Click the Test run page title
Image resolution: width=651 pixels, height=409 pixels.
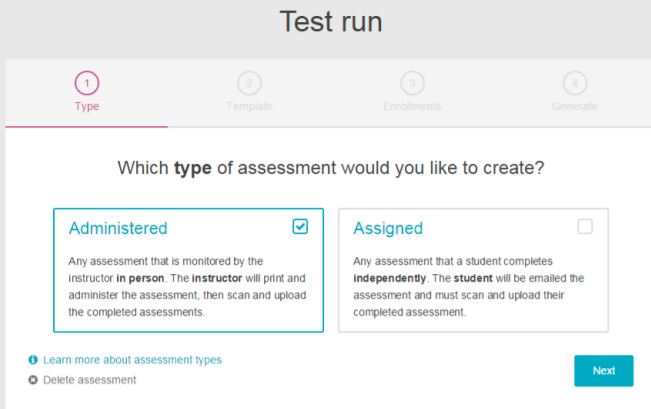330,21
